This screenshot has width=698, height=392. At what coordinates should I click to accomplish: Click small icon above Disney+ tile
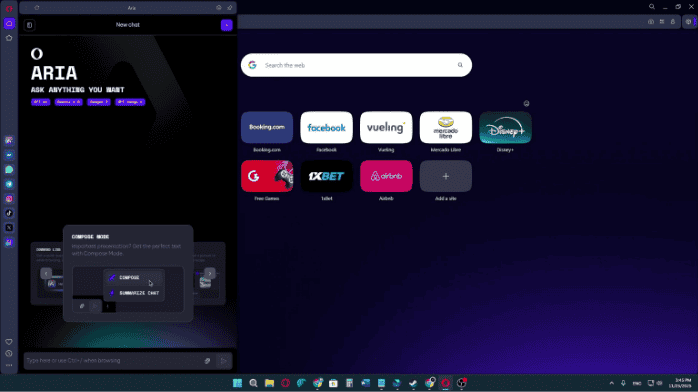527,104
